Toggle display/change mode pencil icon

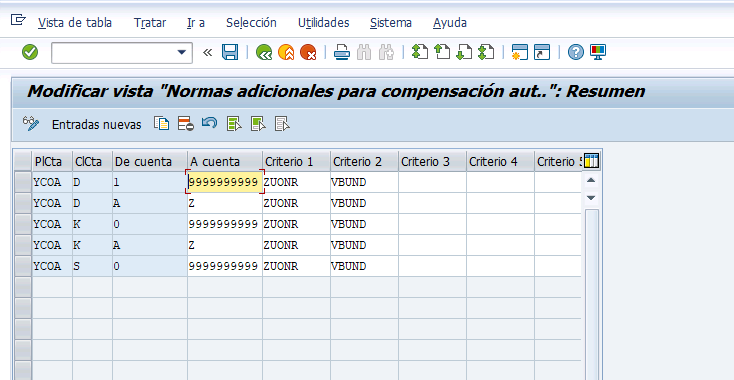pyautogui.click(x=31, y=124)
